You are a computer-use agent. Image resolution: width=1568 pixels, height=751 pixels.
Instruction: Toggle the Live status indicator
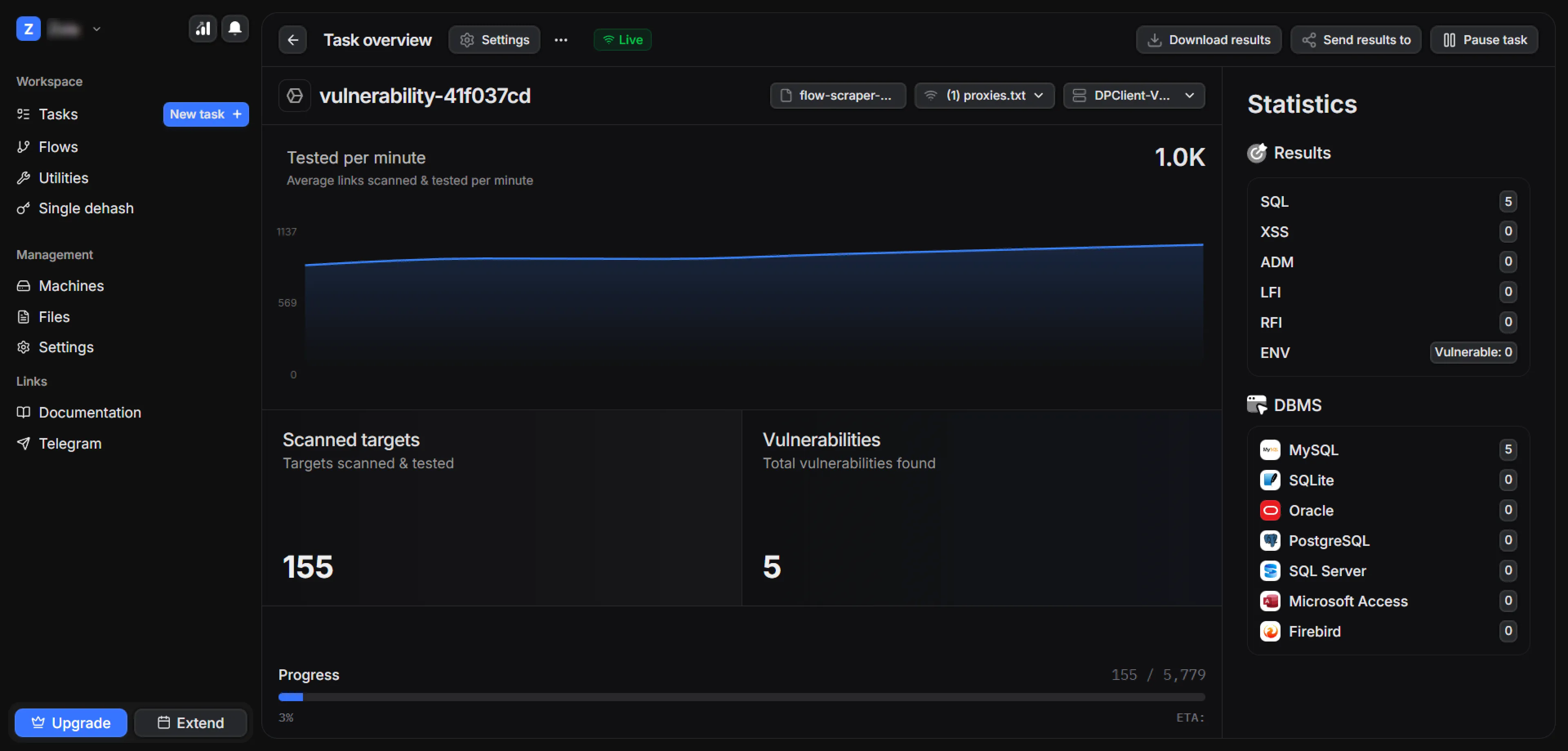click(x=622, y=40)
